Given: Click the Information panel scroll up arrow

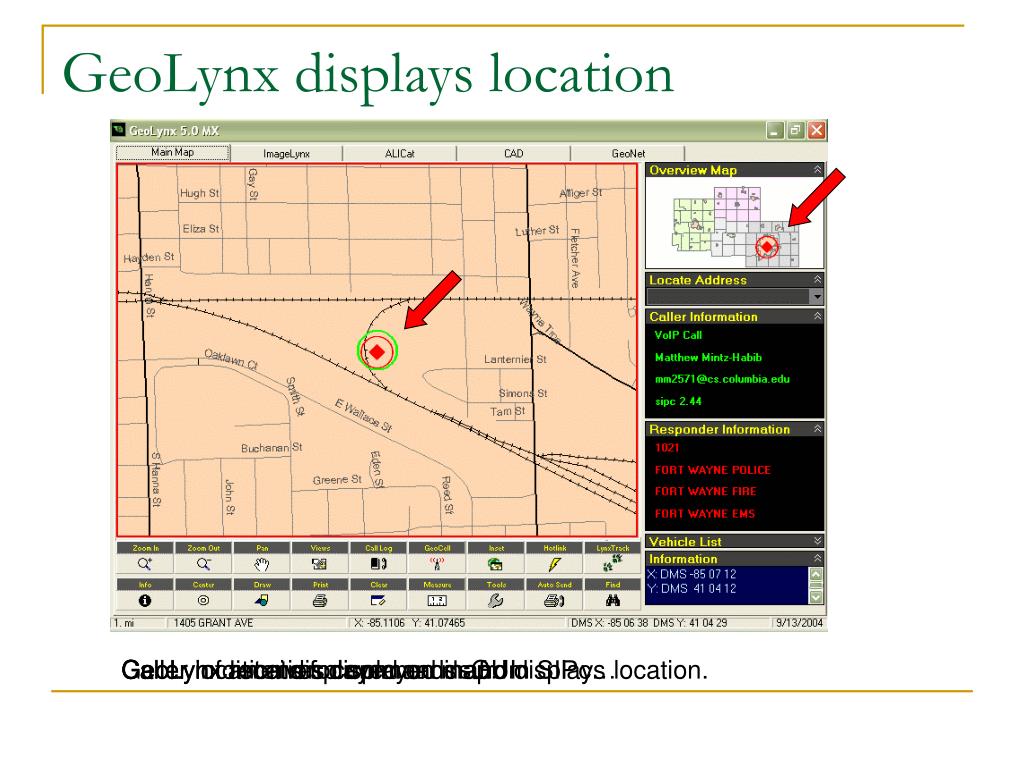Looking at the screenshot, I should click(x=816, y=574).
